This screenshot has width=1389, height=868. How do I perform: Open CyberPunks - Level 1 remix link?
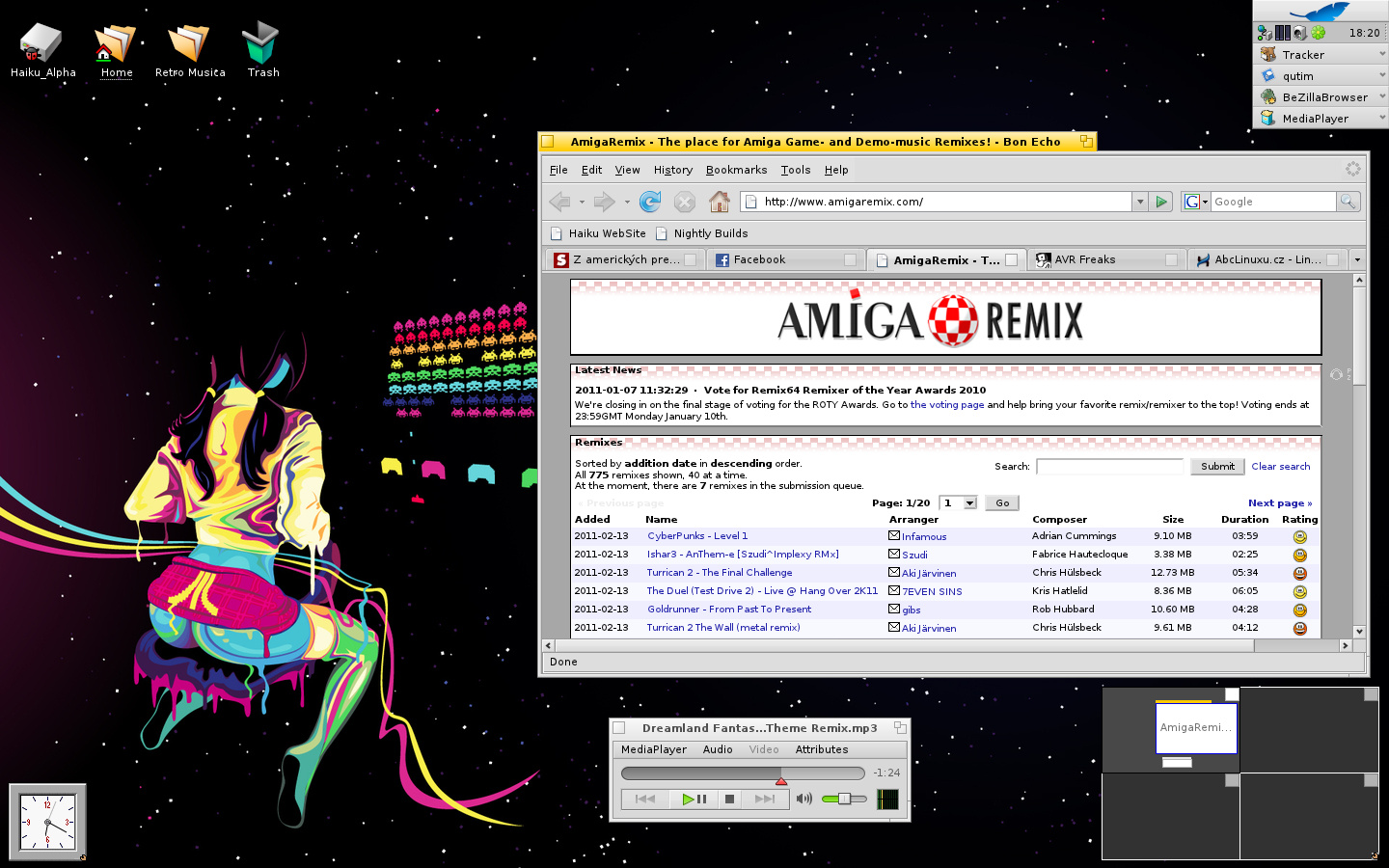click(x=697, y=536)
